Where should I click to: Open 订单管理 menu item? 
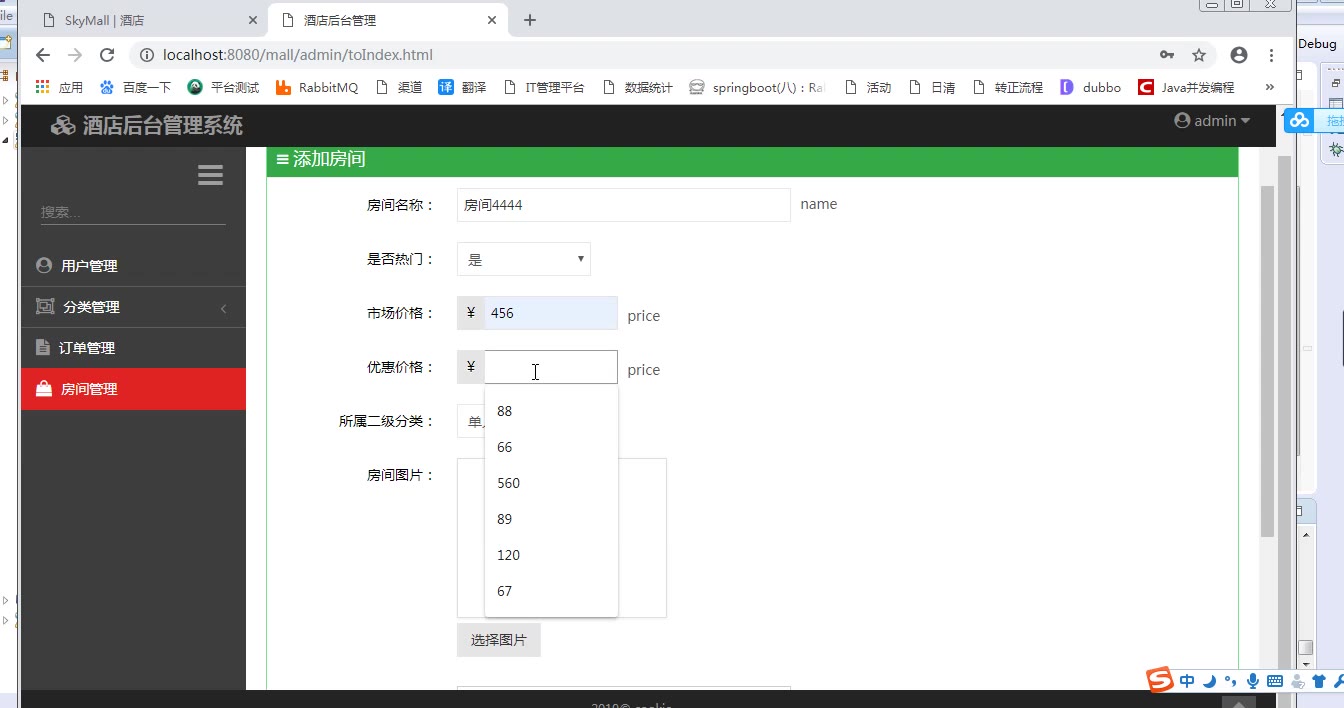point(133,348)
